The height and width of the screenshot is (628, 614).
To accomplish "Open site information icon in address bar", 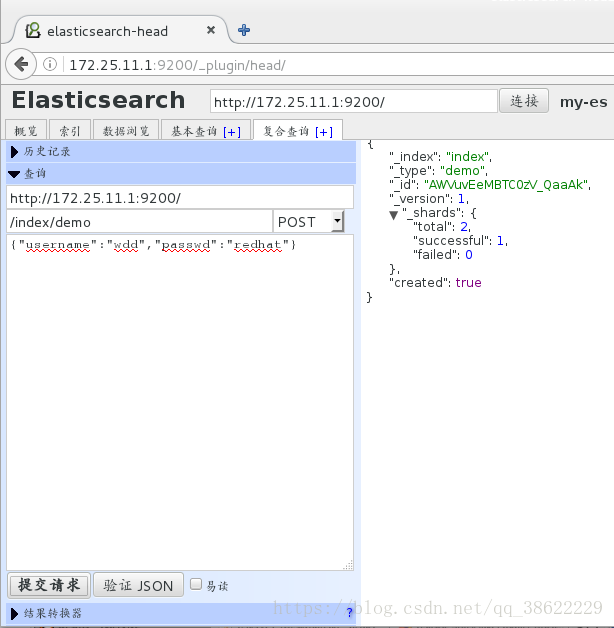I will [50, 64].
